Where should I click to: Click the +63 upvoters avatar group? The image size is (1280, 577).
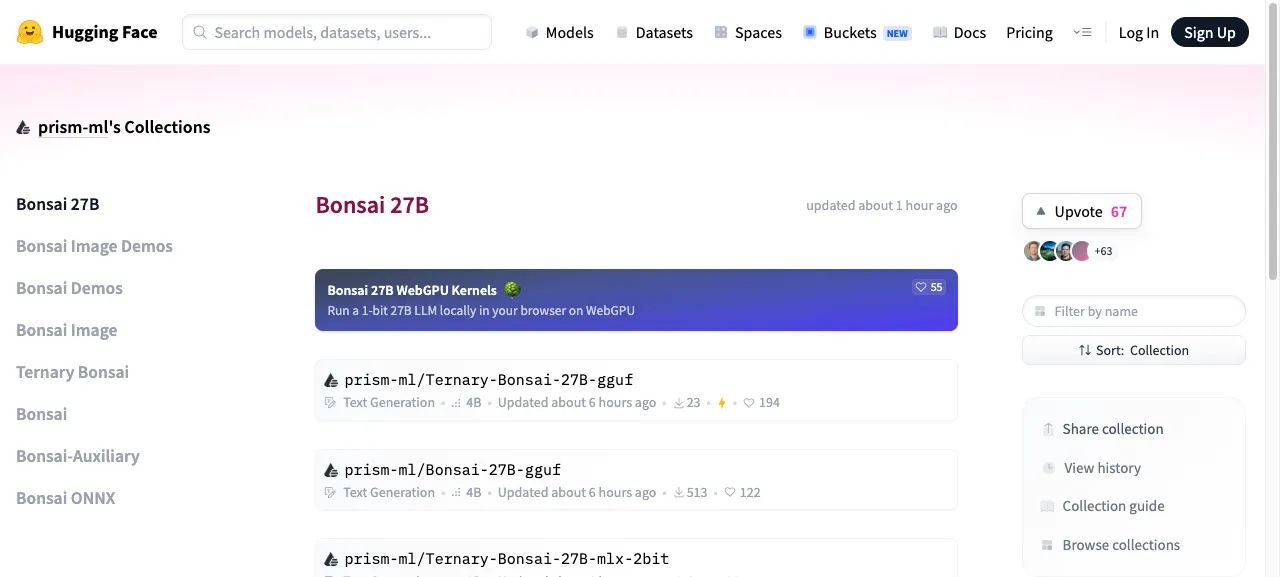tap(1068, 251)
